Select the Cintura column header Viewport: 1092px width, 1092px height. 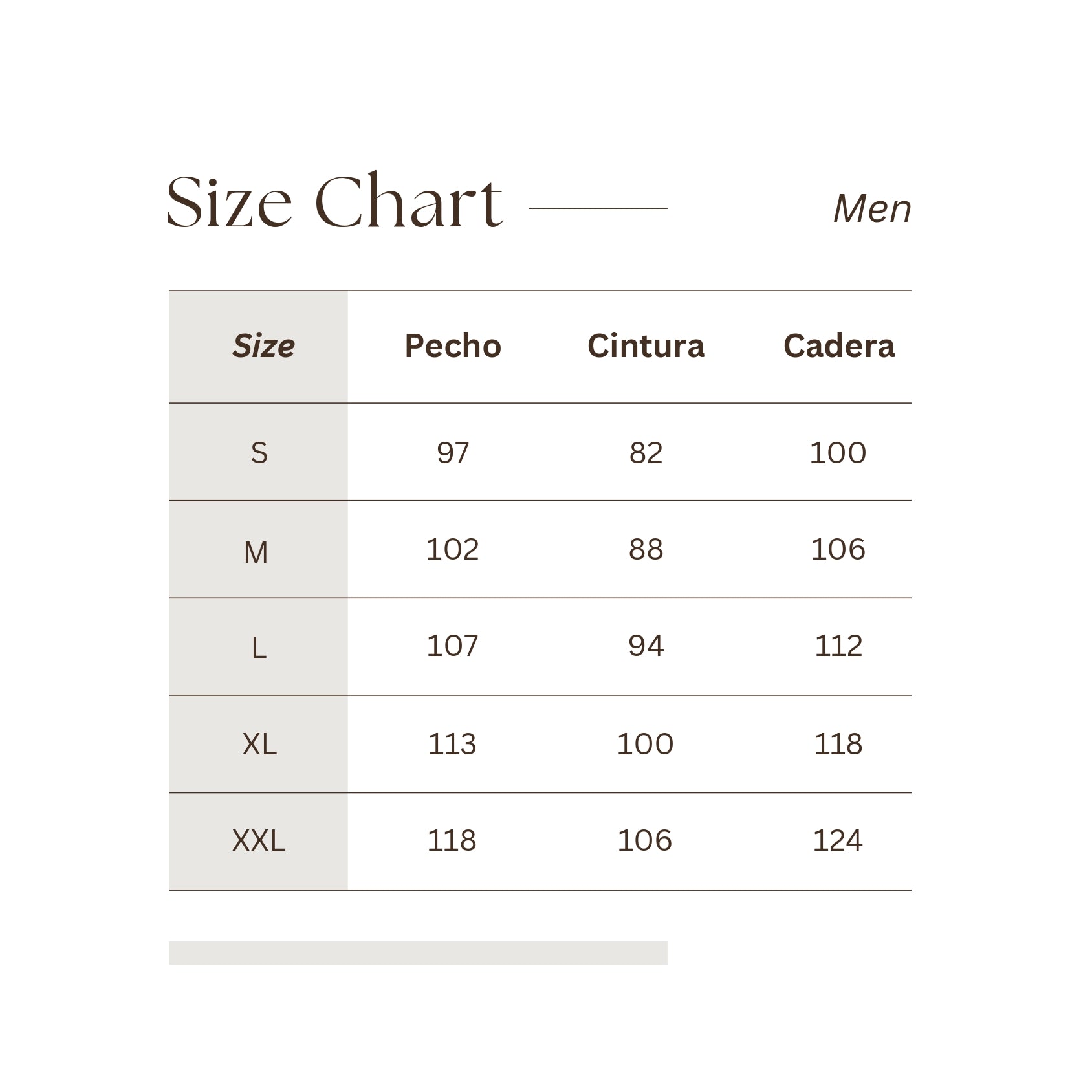click(646, 346)
